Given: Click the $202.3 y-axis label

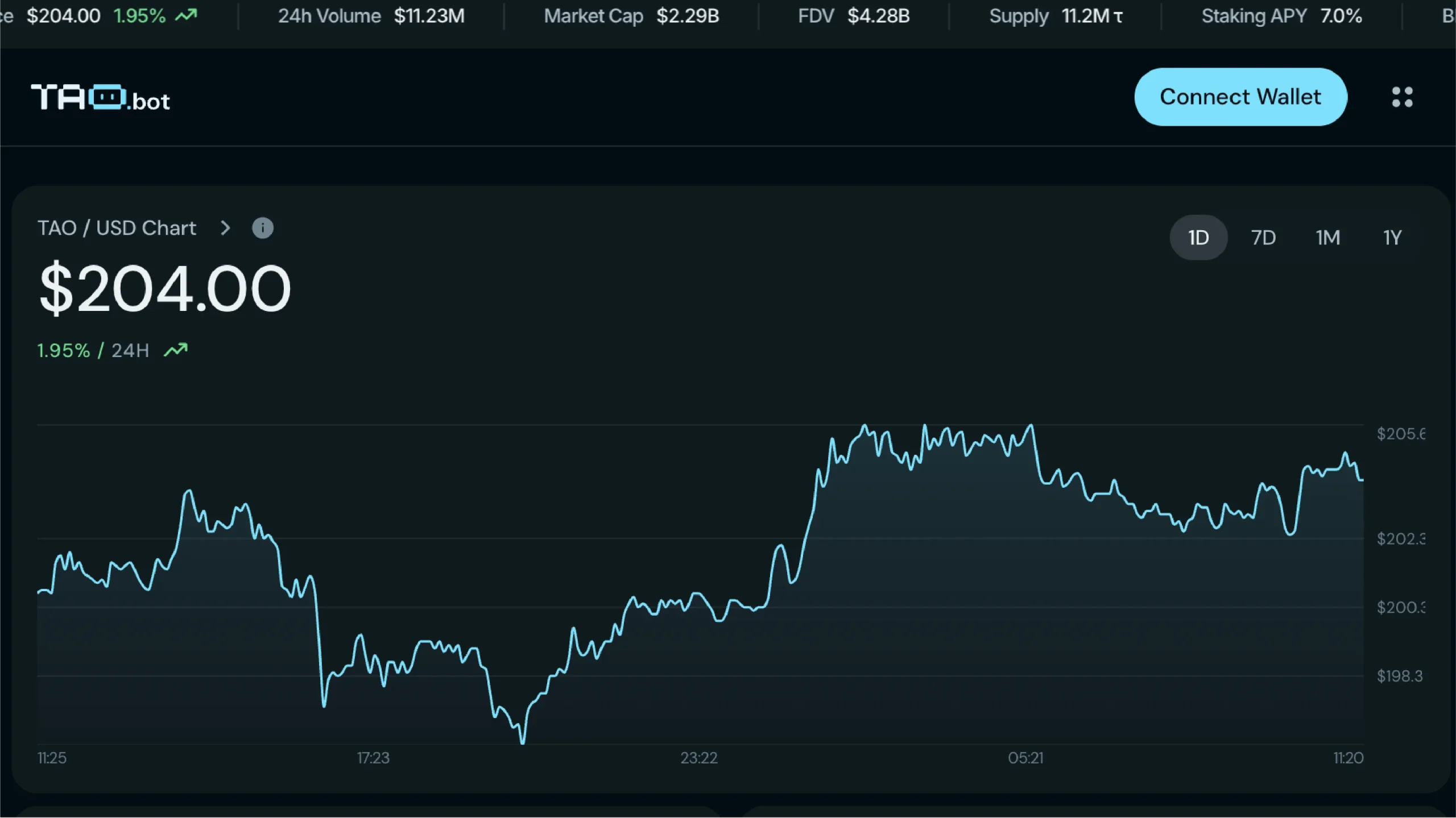Looking at the screenshot, I should point(1401,538).
